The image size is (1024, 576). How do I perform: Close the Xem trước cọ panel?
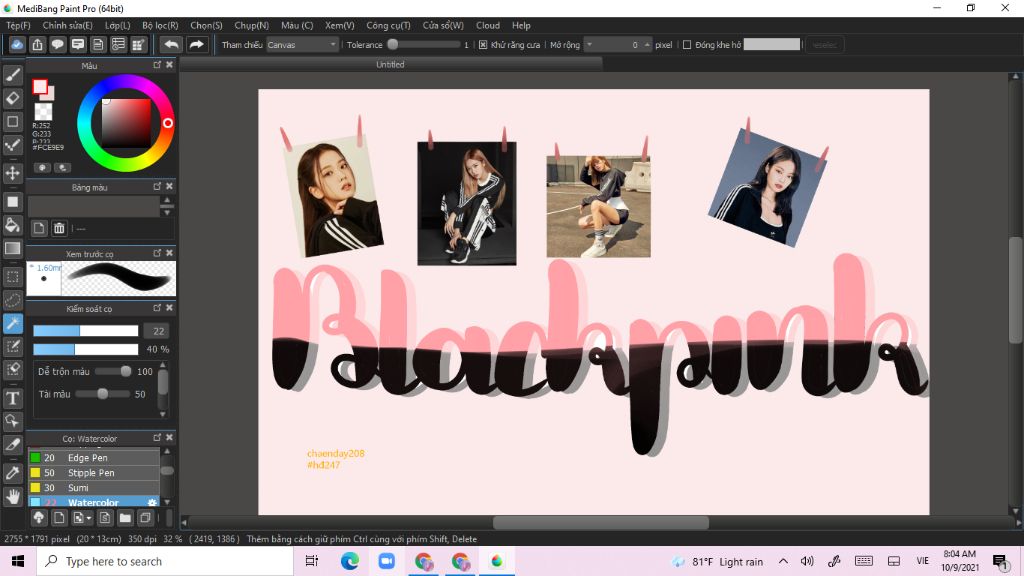169,253
